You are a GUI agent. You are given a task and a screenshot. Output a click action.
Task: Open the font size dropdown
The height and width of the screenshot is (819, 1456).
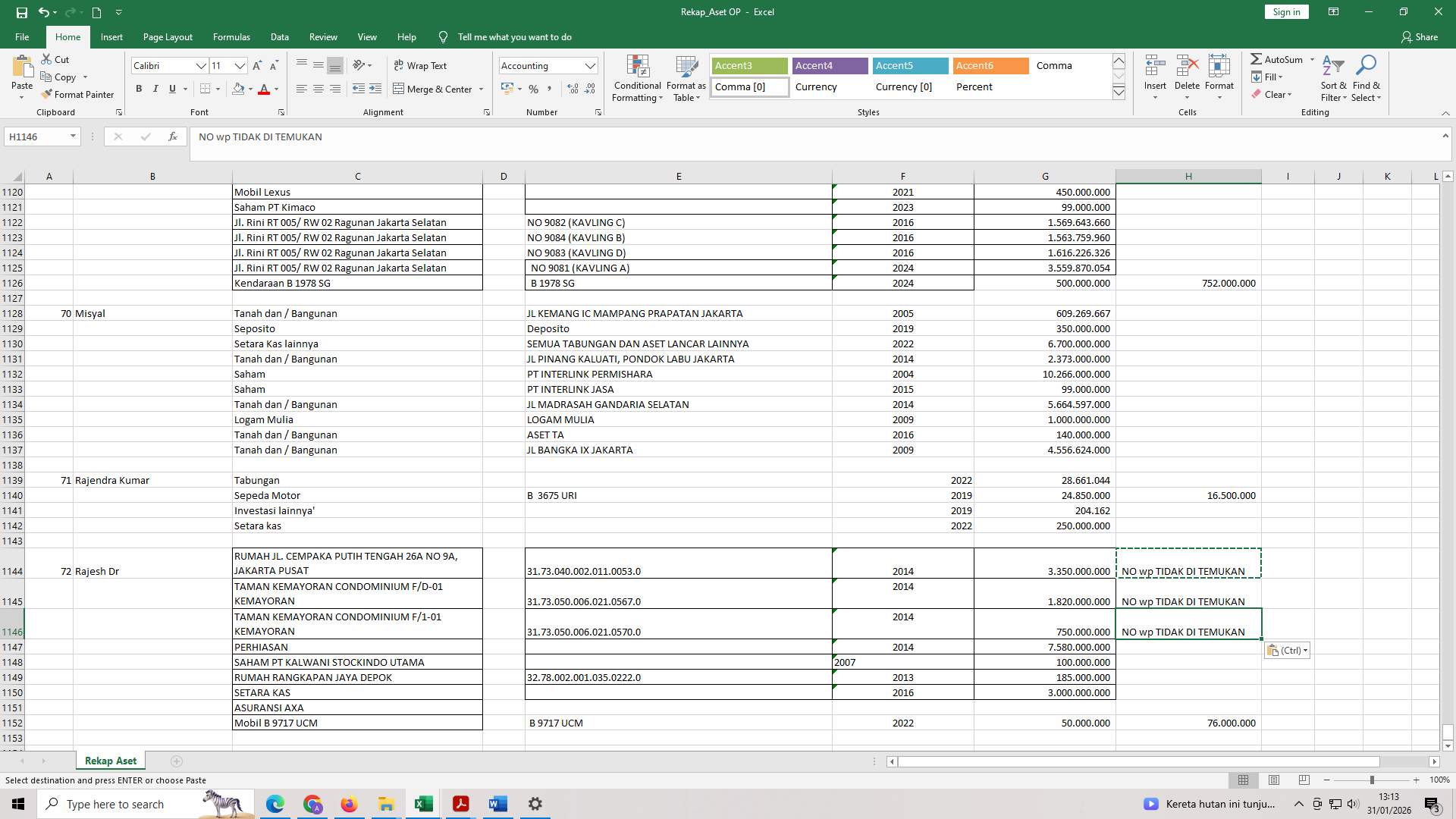(240, 66)
